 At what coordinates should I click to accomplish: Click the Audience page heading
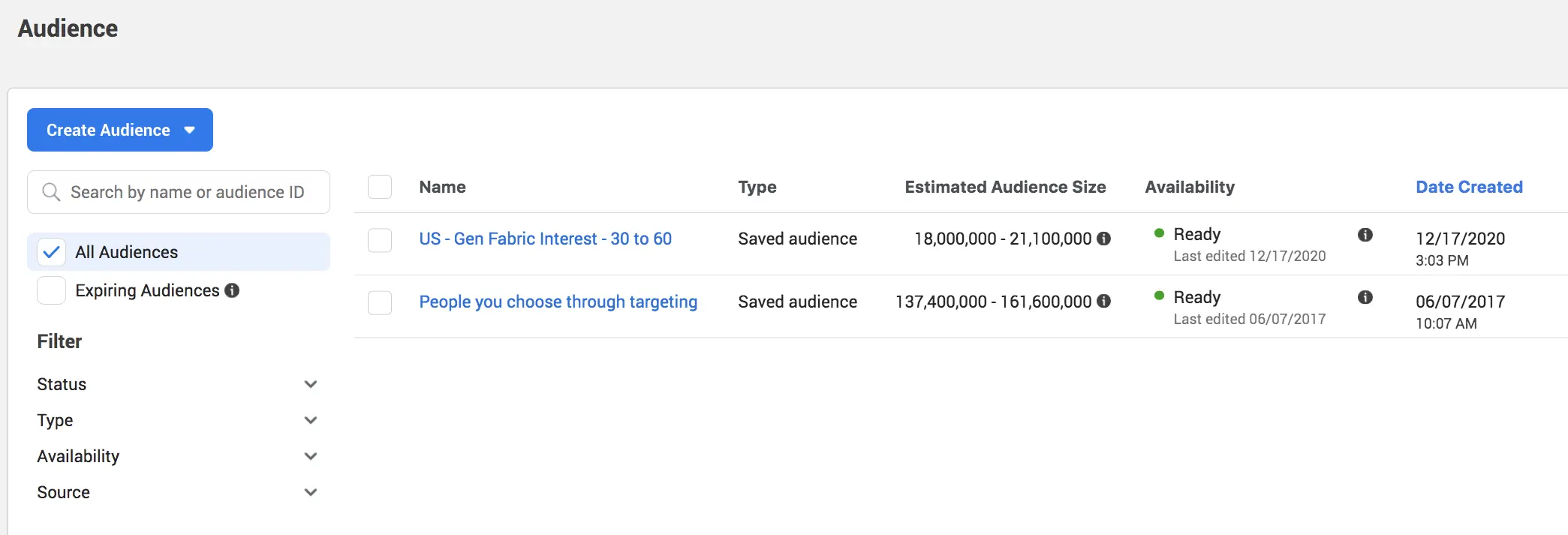tap(68, 29)
